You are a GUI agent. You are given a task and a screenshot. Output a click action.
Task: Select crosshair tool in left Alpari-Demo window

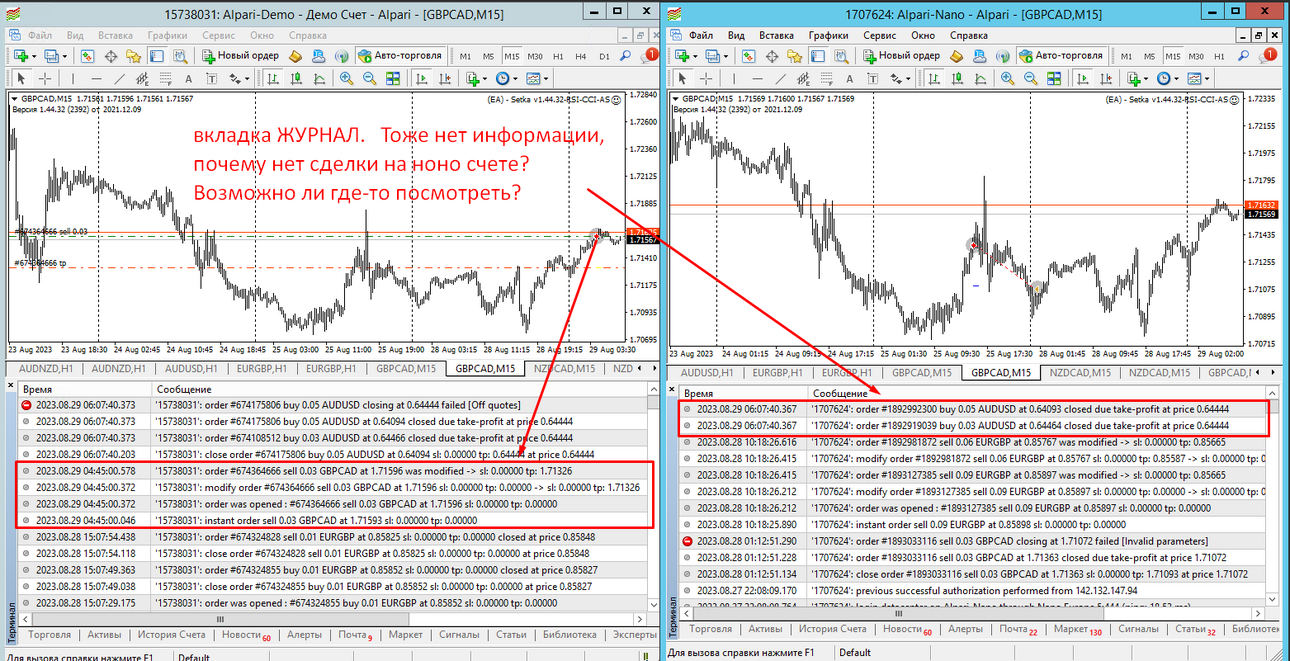(45, 78)
